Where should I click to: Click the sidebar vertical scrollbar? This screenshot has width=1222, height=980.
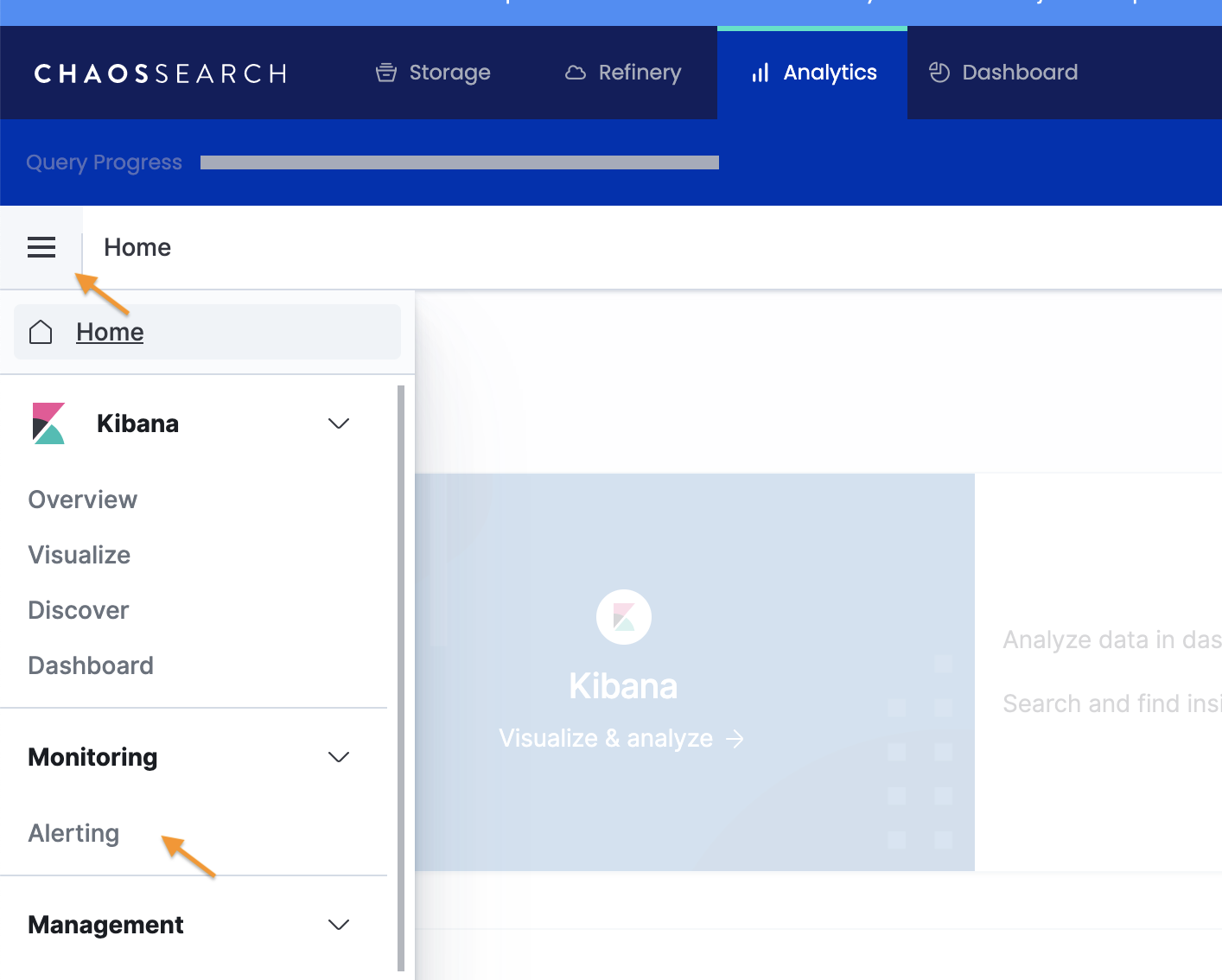click(x=401, y=678)
